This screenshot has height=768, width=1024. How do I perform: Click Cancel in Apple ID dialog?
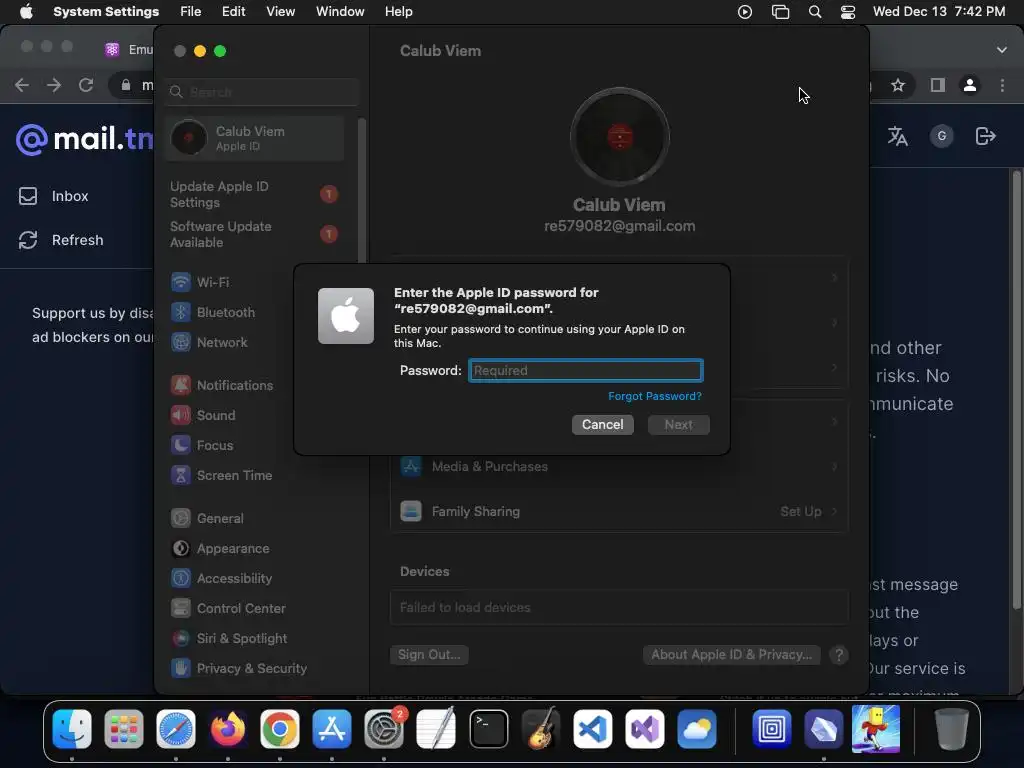tap(602, 424)
